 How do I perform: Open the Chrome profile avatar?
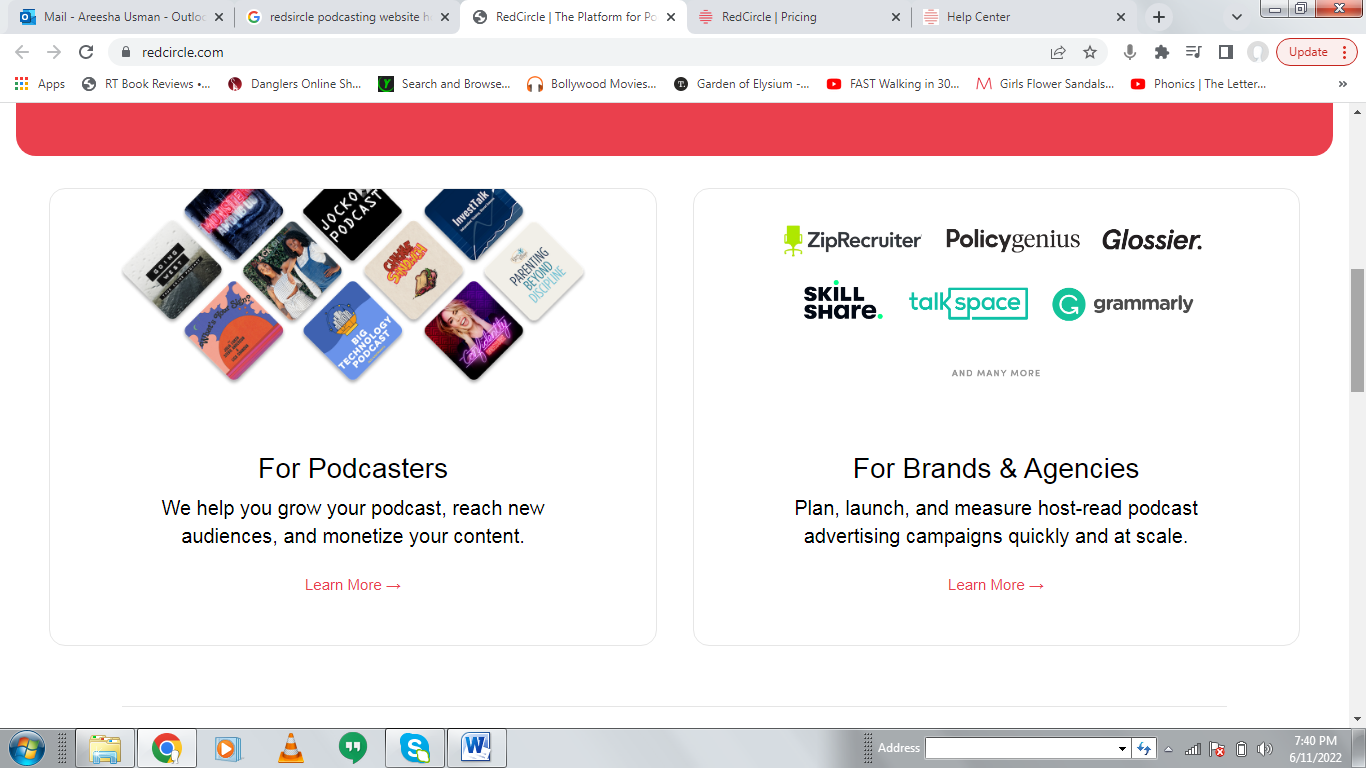click(1258, 52)
